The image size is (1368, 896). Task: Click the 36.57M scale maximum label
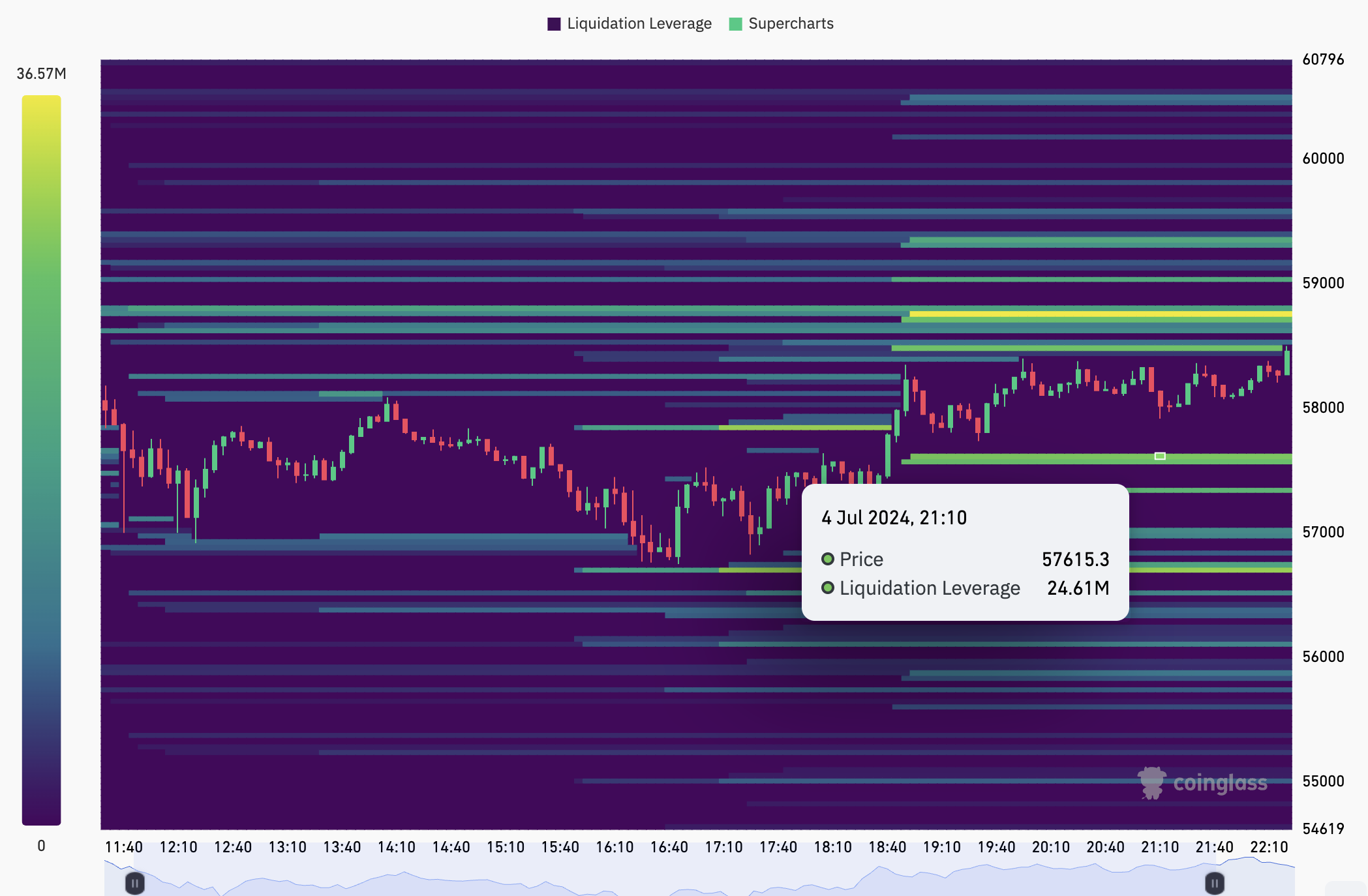(x=41, y=74)
